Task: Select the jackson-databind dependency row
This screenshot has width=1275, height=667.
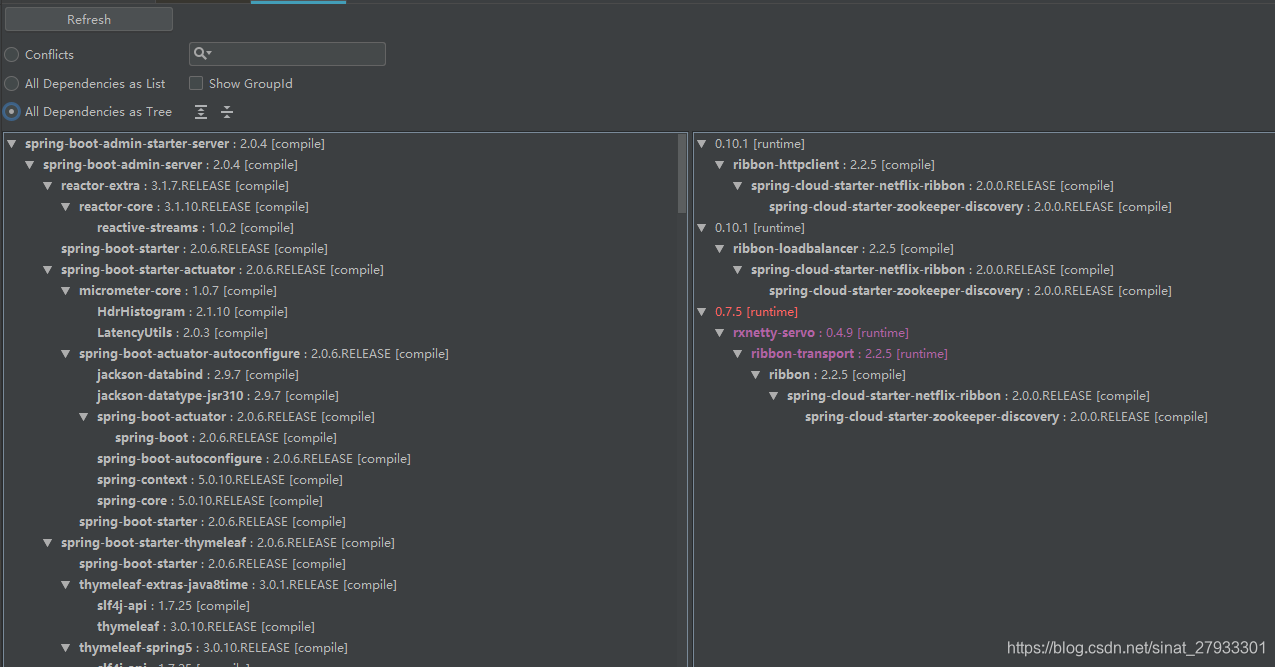Action: click(x=149, y=375)
